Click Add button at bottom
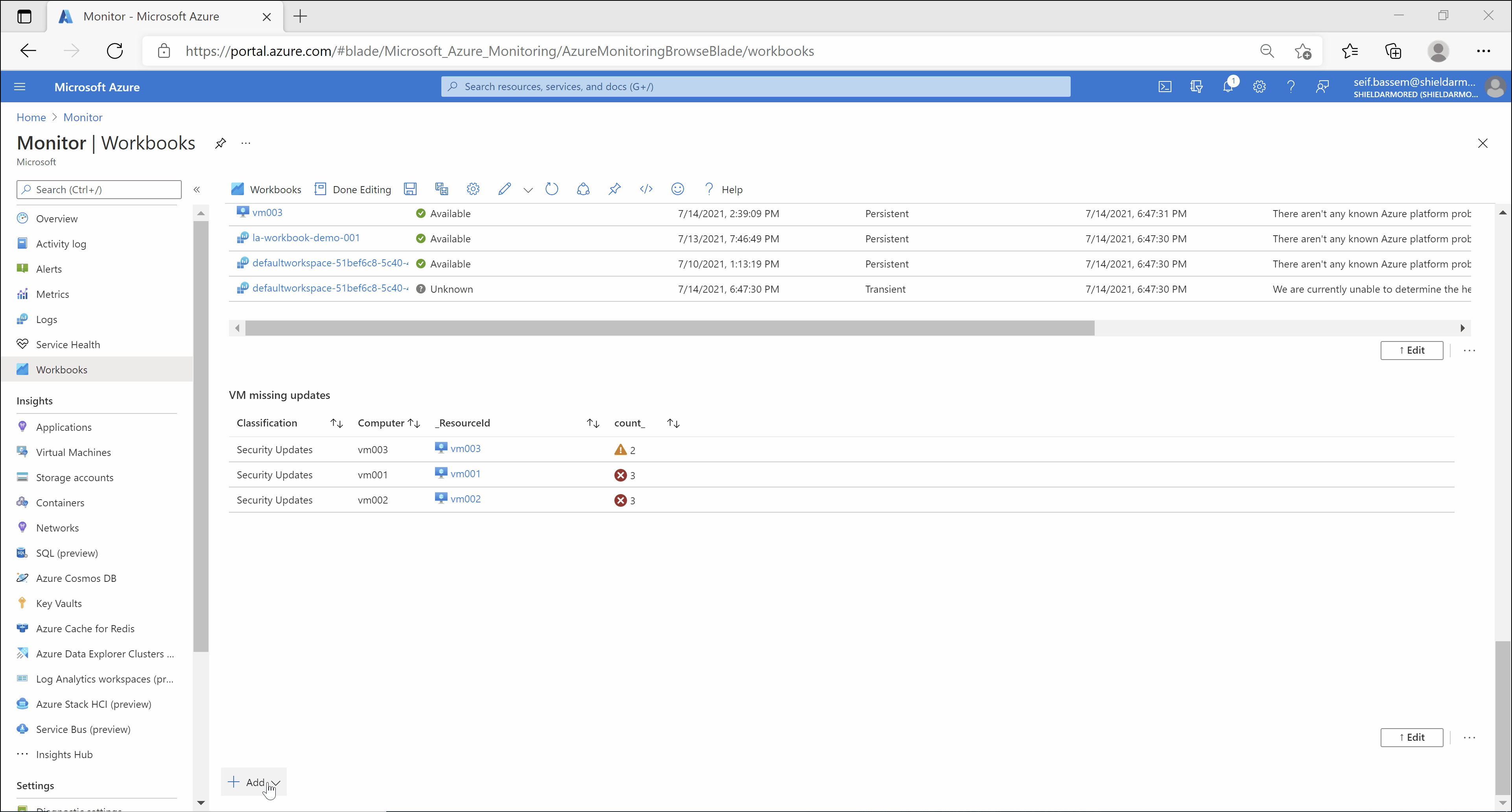 [x=253, y=782]
